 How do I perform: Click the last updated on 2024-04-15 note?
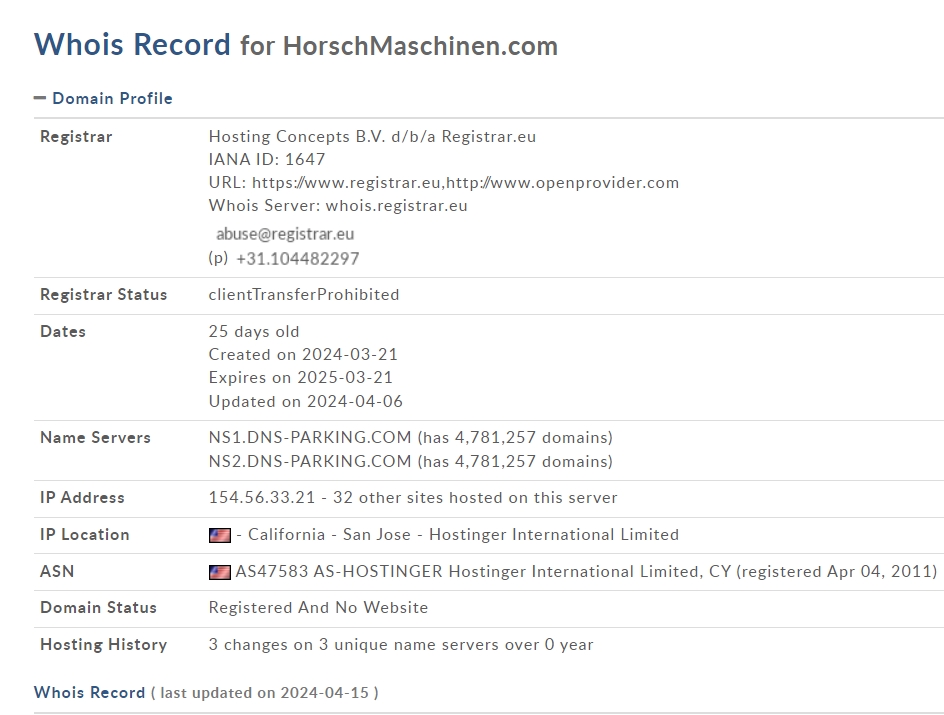265,693
